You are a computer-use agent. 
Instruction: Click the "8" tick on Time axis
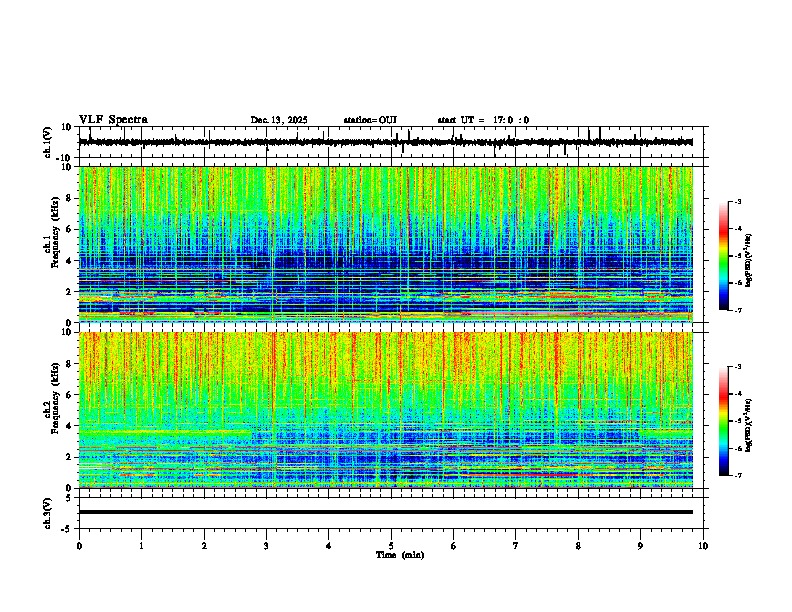pyautogui.click(x=578, y=546)
